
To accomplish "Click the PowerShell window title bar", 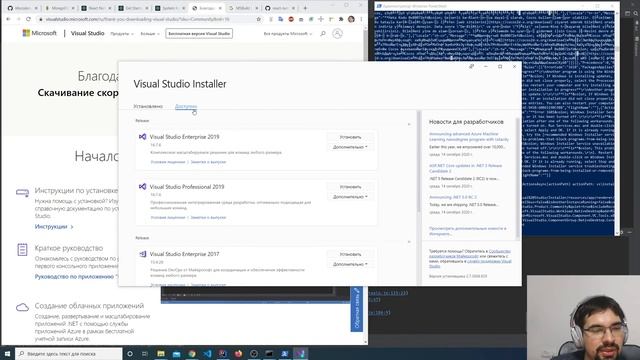I will tap(496, 6).
